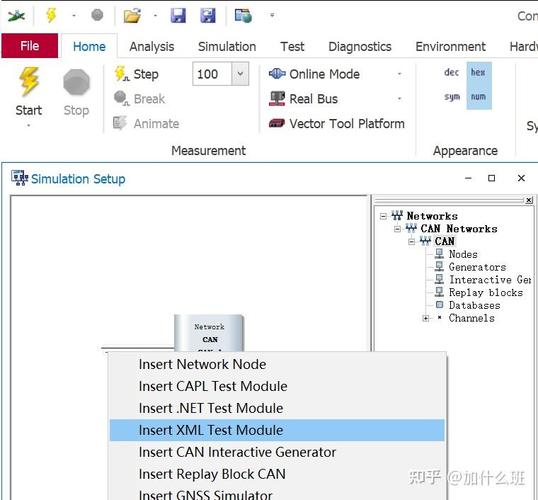The height and width of the screenshot is (500, 538).
Task: Click the globe window icon in quick access toolbar
Action: click(243, 15)
